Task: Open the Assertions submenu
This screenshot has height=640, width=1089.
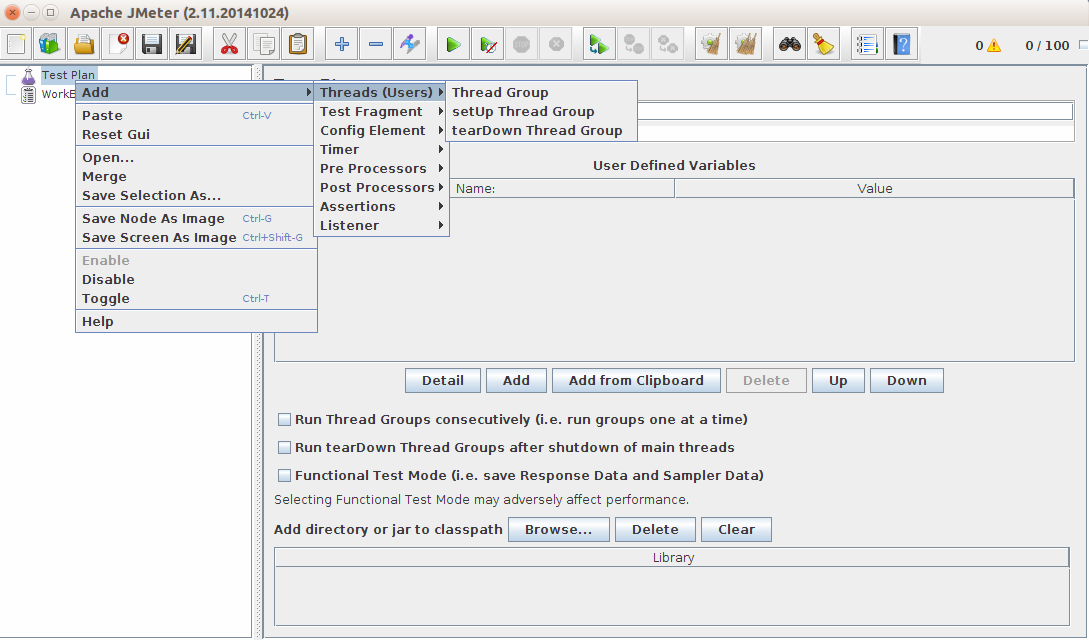Action: pyautogui.click(x=381, y=207)
